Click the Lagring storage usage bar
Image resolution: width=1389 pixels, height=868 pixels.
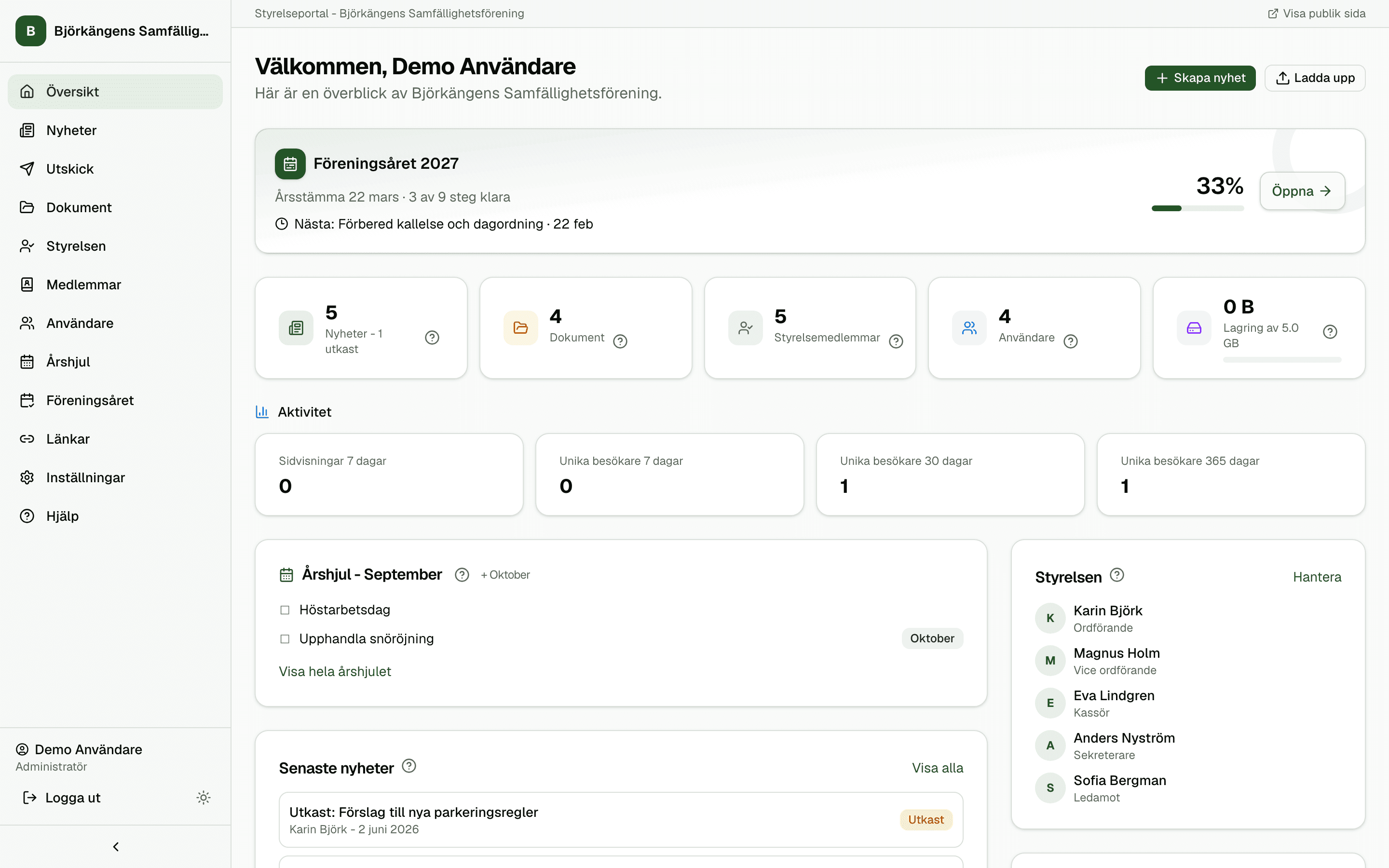[1282, 359]
